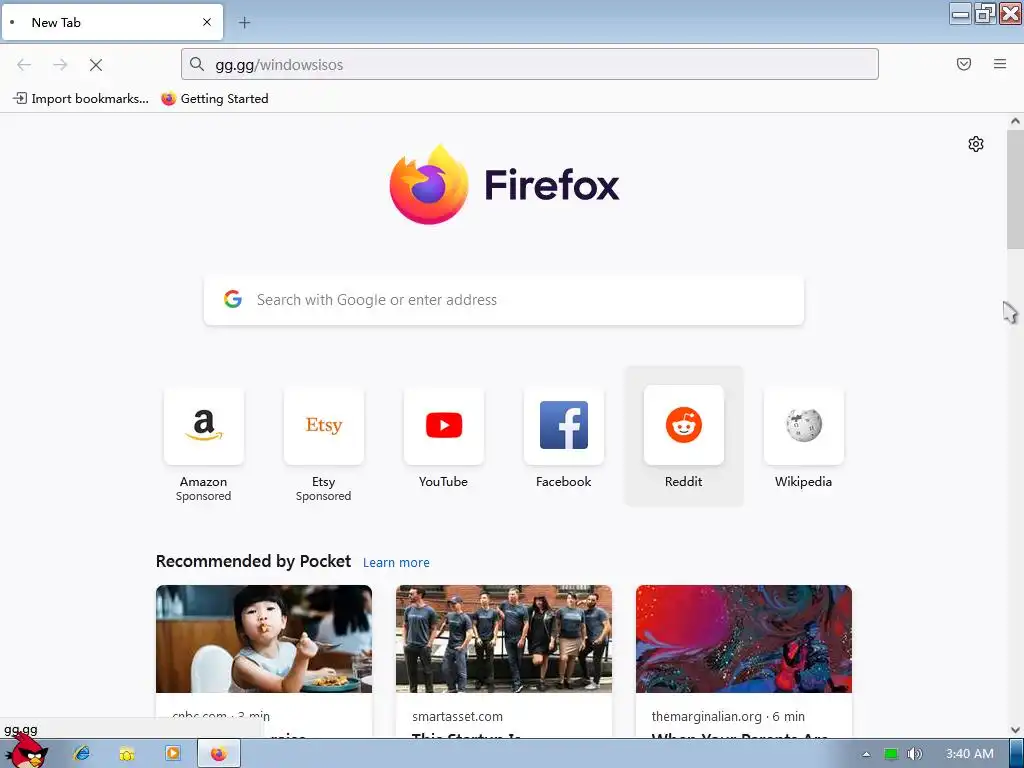Open themarginalian.org article thumbnail
Viewport: 1024px width, 768px height.
click(744, 639)
